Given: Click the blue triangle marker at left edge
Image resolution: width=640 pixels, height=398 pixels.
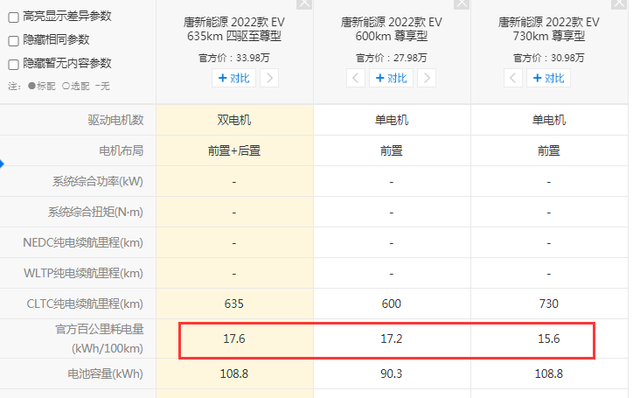Looking at the screenshot, I should tap(2, 164).
